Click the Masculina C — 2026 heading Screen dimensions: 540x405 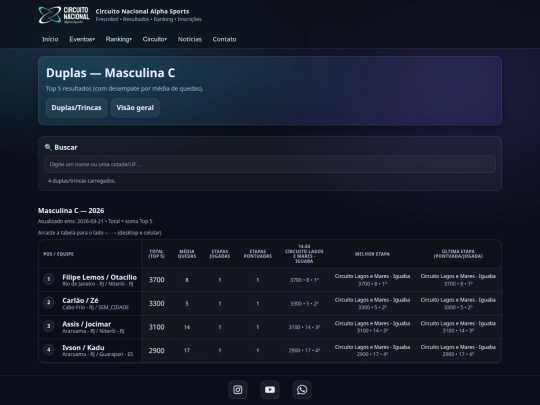tap(71, 210)
